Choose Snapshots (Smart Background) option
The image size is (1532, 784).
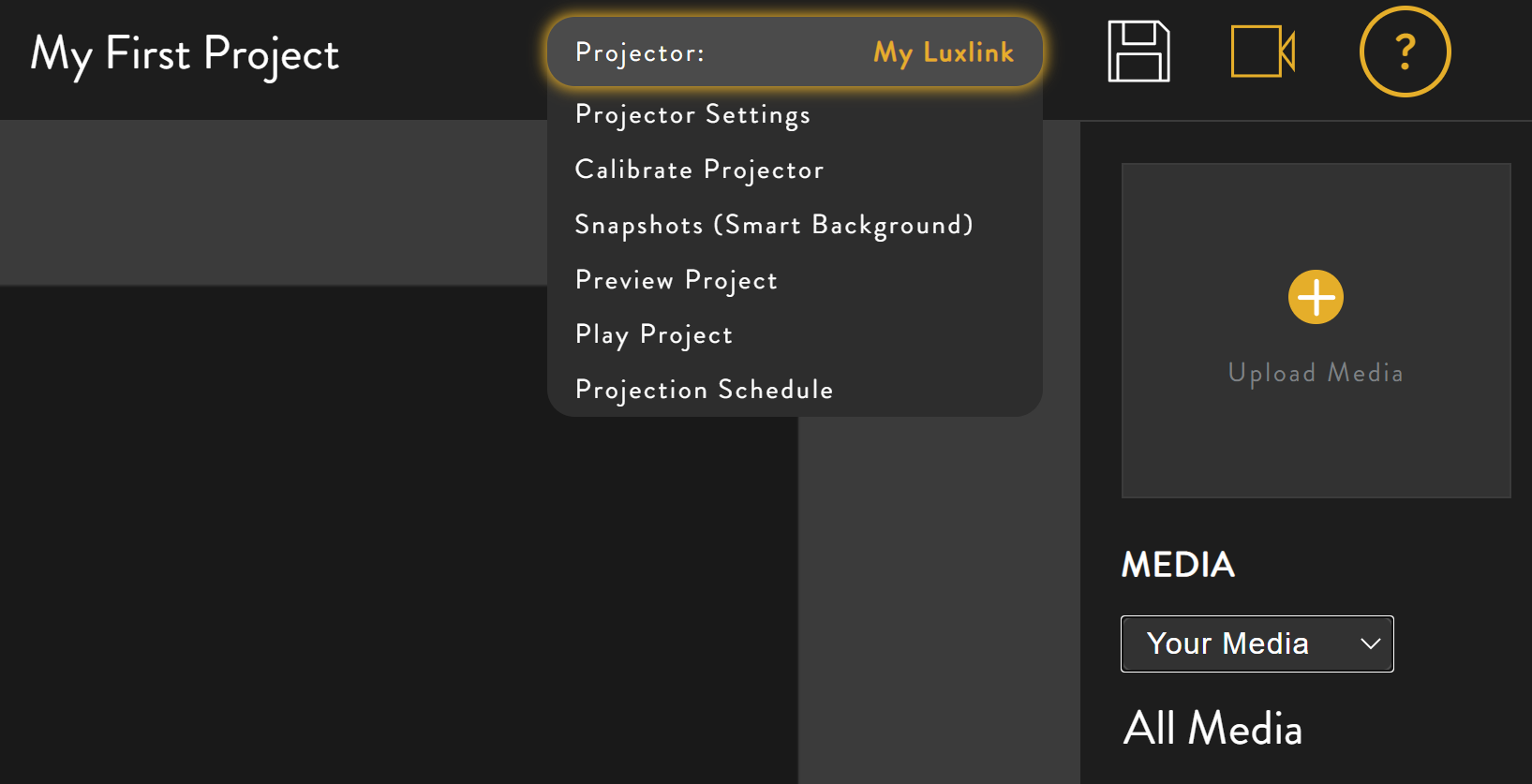tap(773, 225)
